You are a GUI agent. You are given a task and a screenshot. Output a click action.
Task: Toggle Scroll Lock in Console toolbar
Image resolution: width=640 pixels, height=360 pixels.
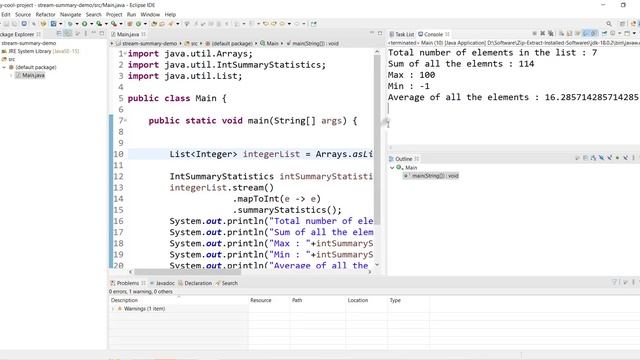click(x=569, y=33)
